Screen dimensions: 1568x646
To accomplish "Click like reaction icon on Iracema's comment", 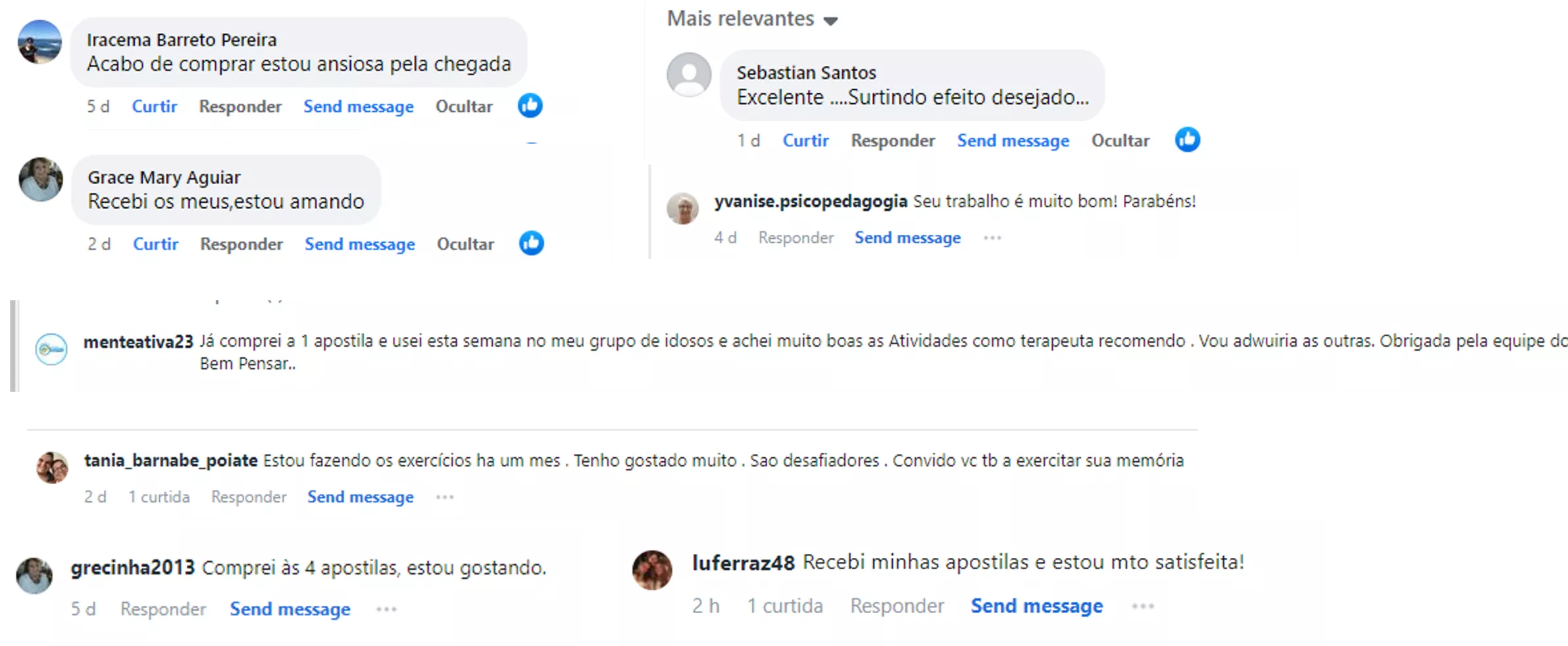I will tap(530, 106).
